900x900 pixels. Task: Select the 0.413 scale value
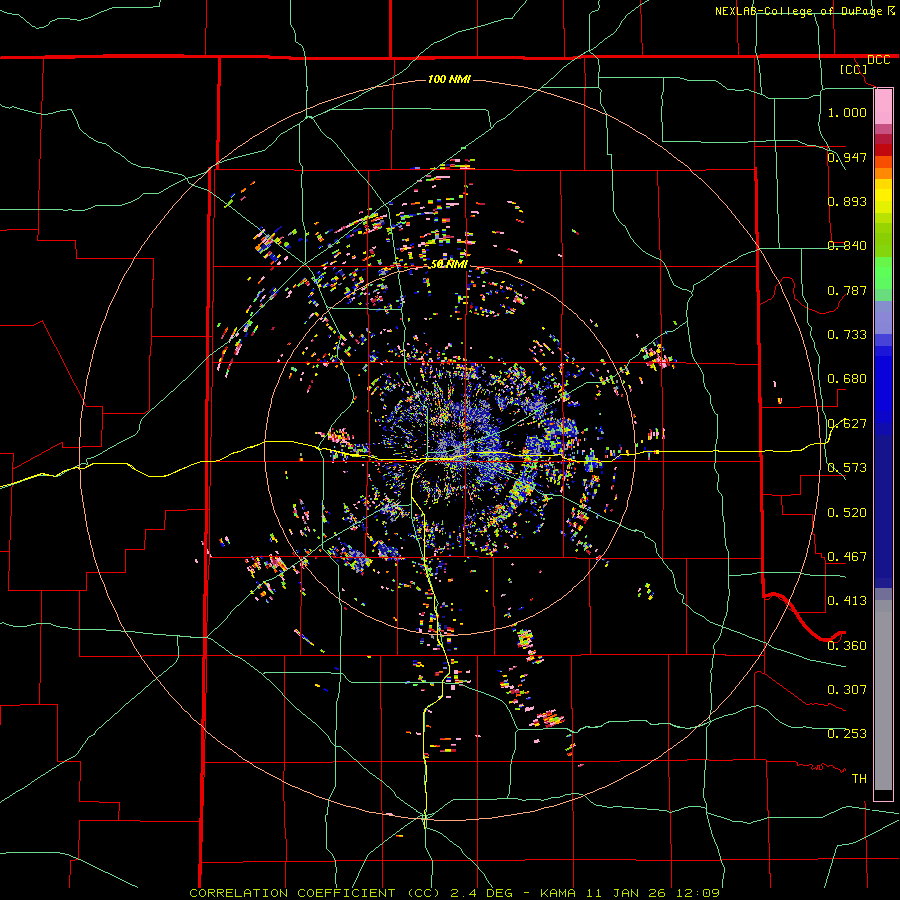pos(847,600)
